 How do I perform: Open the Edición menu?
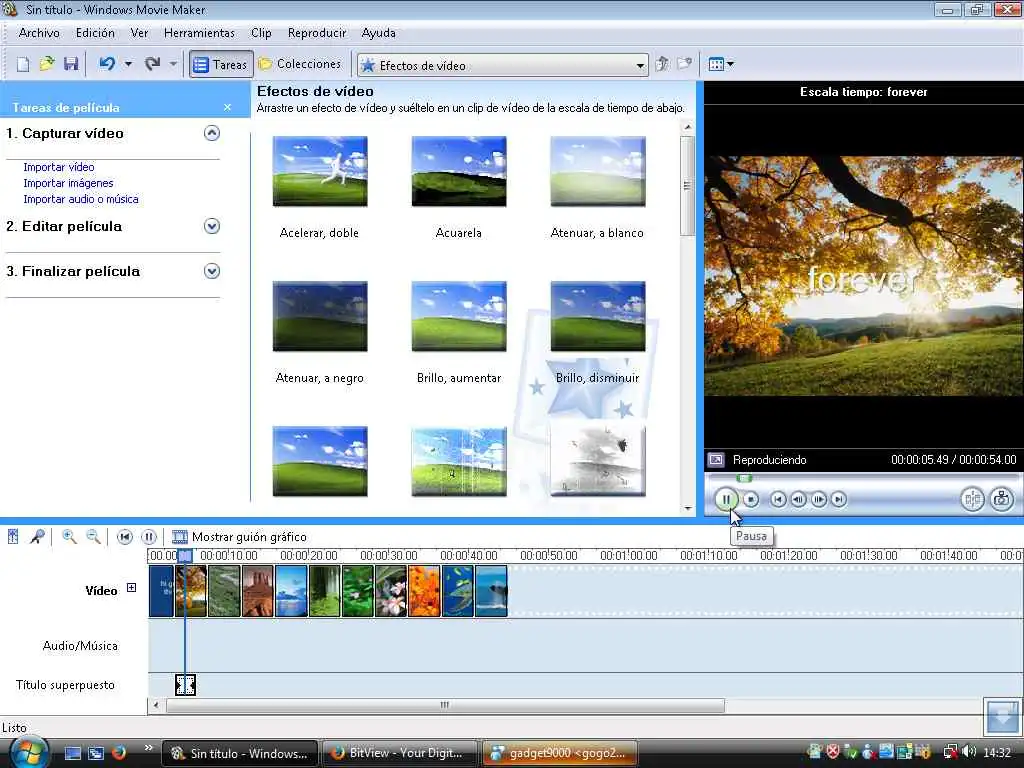point(95,33)
